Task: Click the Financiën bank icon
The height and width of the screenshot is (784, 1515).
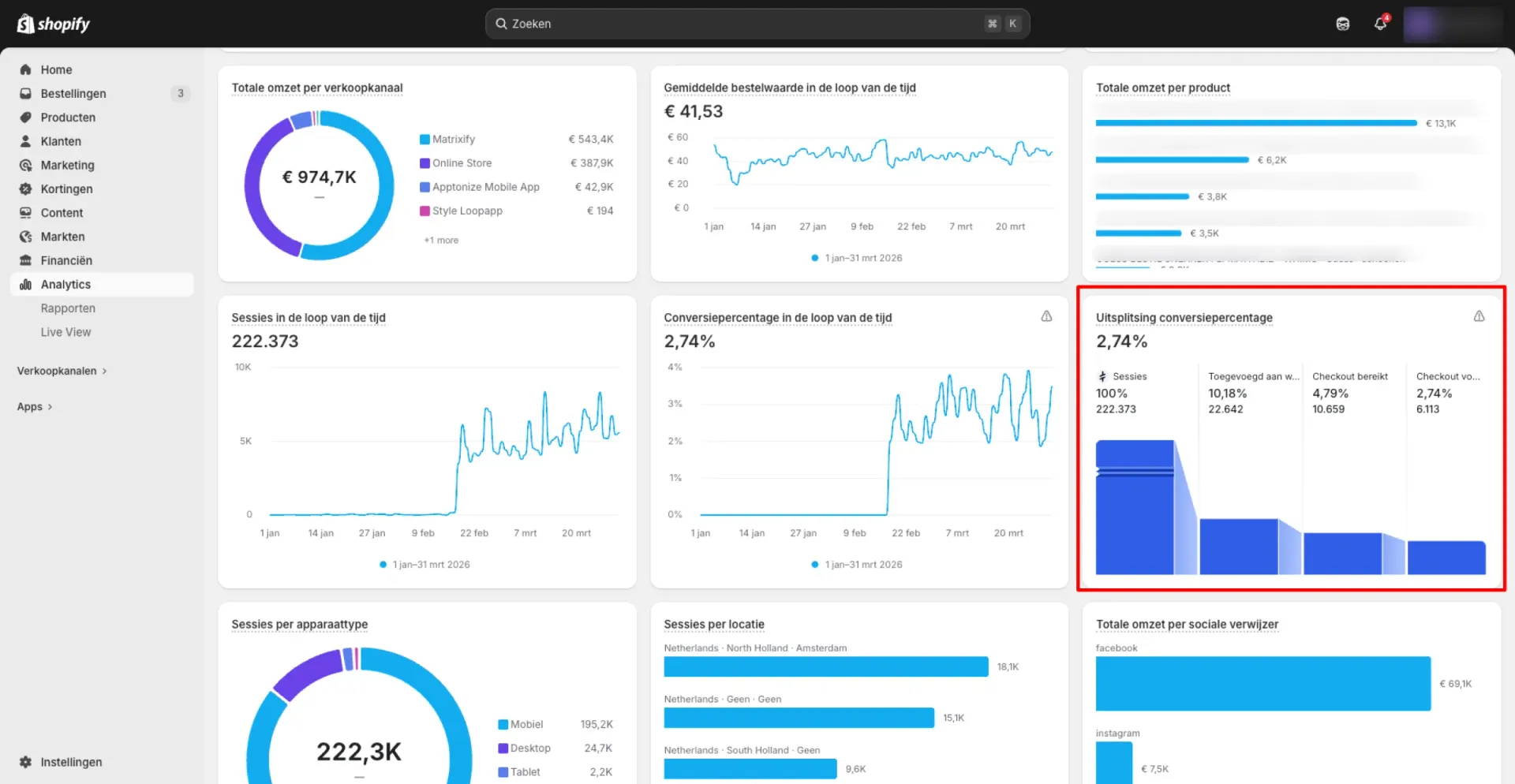Action: pos(25,260)
